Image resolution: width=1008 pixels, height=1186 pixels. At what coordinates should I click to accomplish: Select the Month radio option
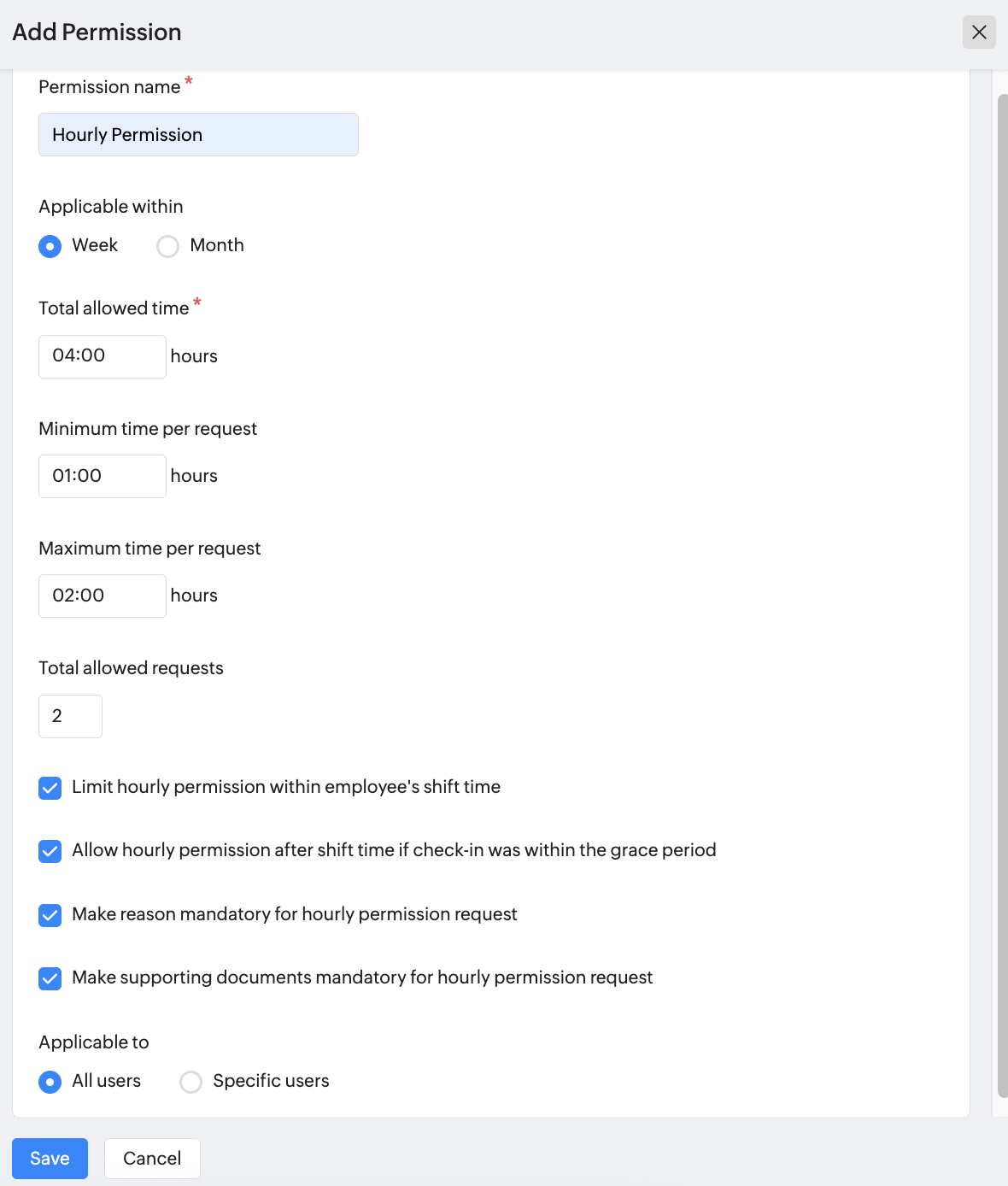click(168, 247)
